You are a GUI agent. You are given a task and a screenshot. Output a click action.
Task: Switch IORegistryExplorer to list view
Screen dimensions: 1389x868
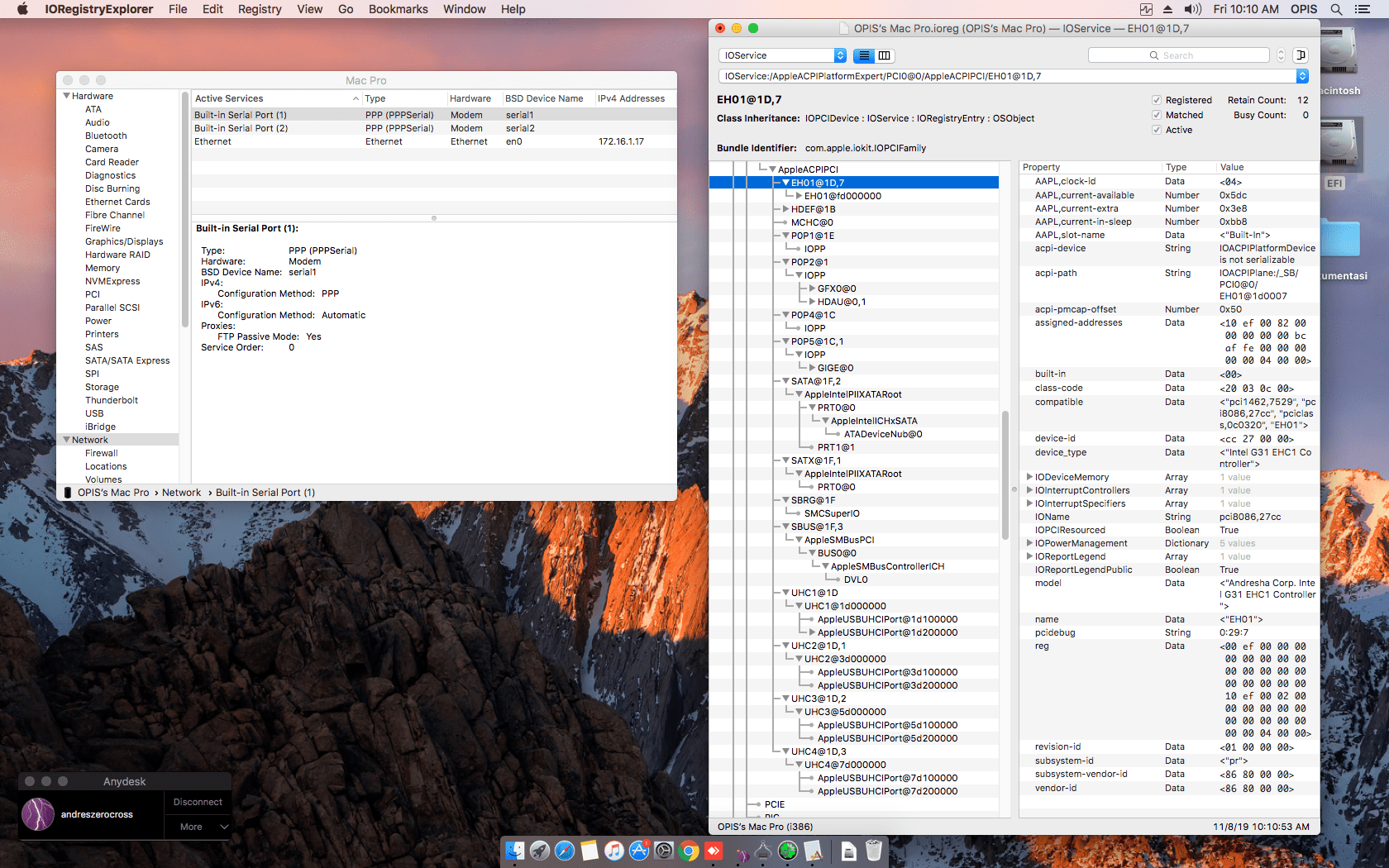point(864,55)
